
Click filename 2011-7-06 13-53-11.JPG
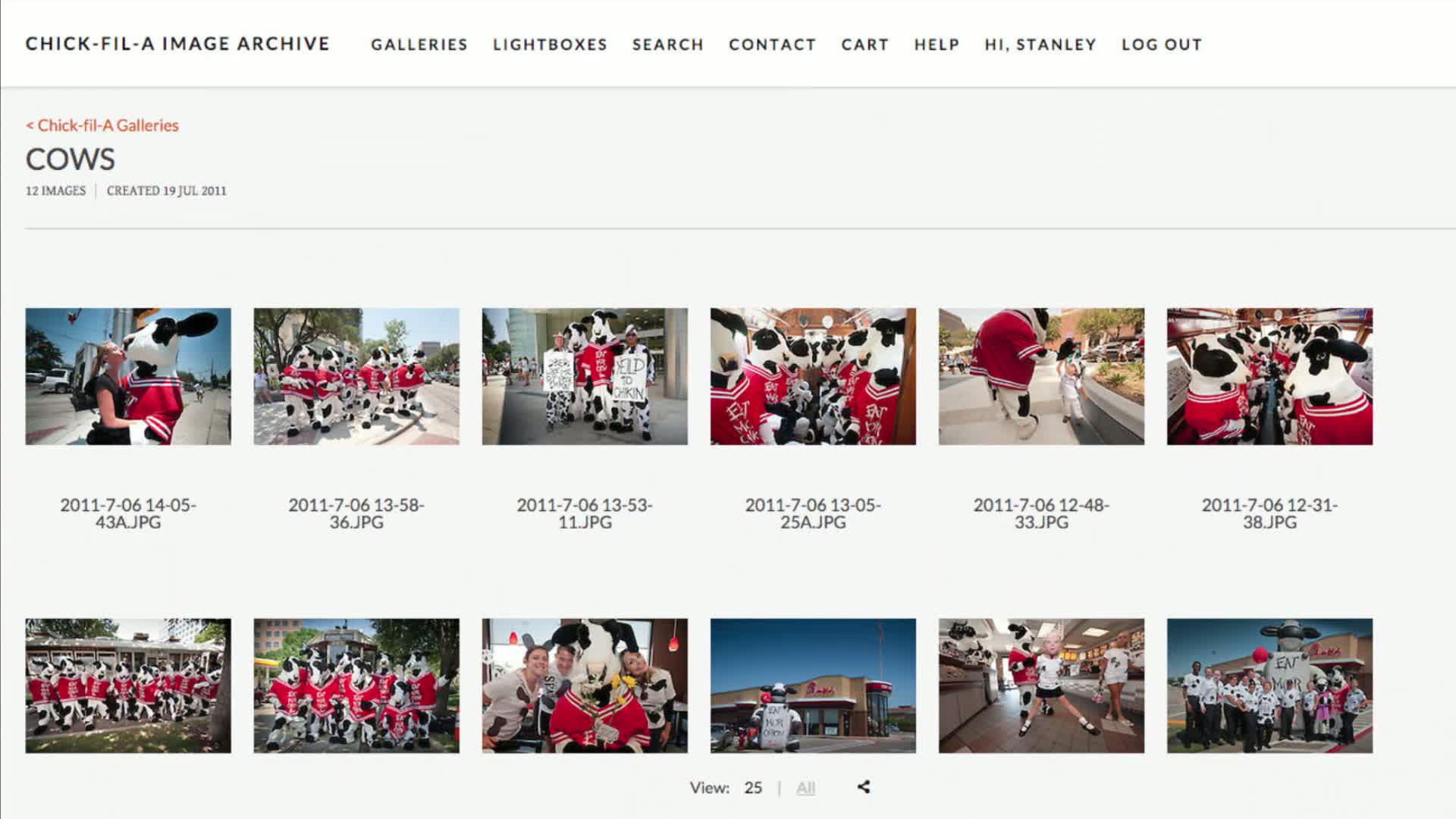click(x=585, y=513)
